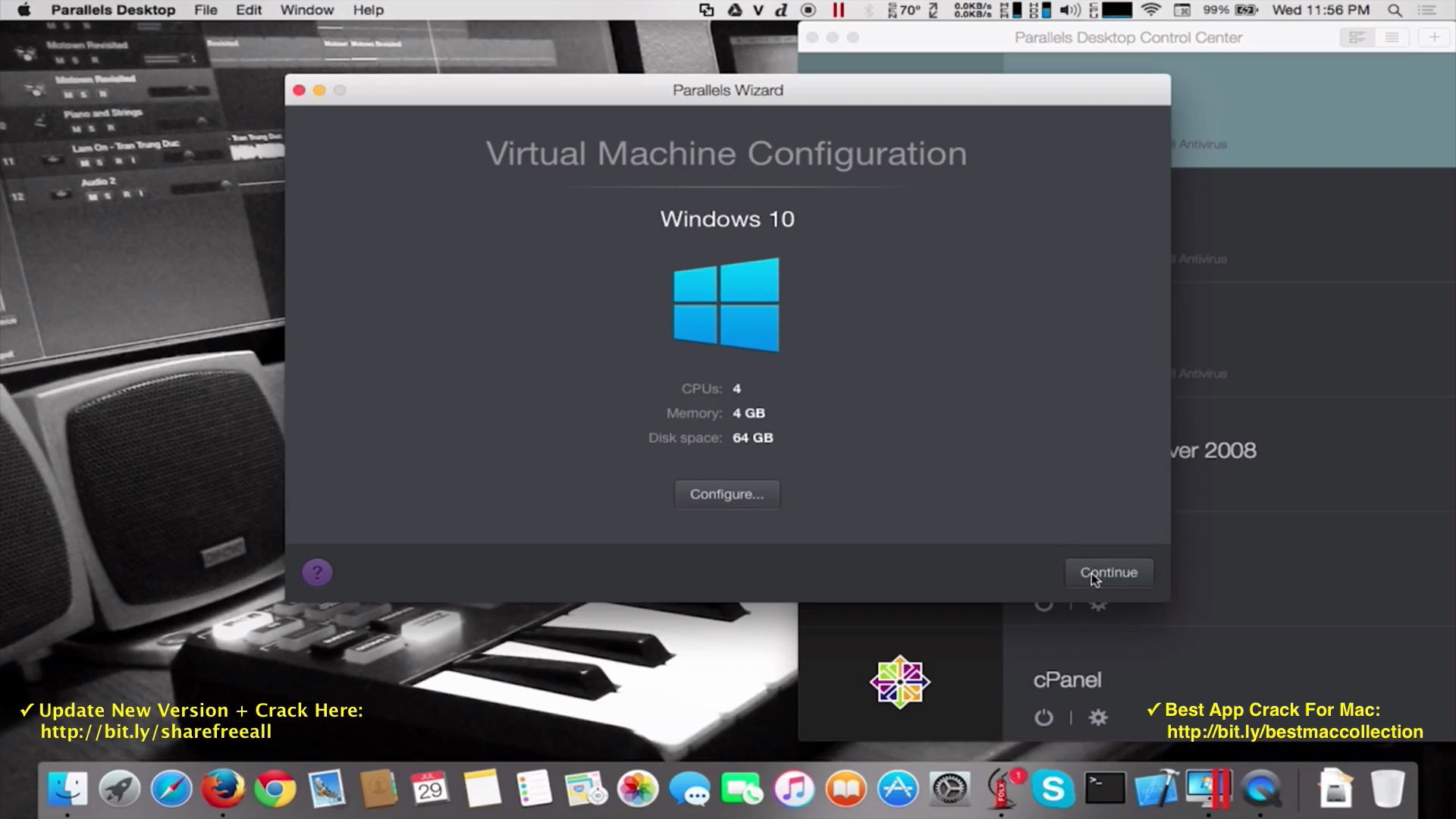Viewport: 1456px width, 819px height.
Task: Open Wi-Fi status menu
Action: click(1150, 10)
